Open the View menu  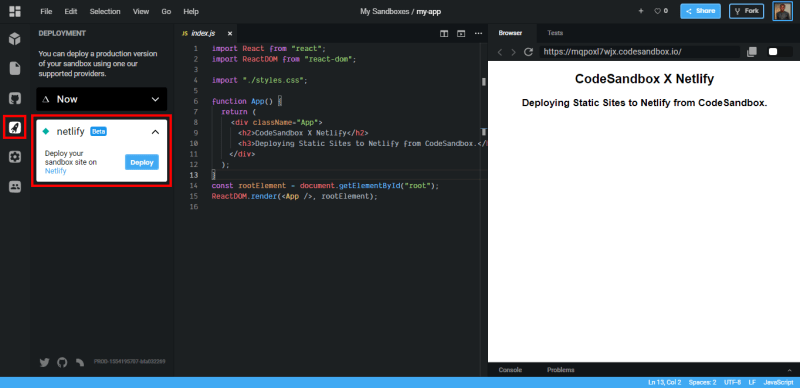pyautogui.click(x=141, y=11)
